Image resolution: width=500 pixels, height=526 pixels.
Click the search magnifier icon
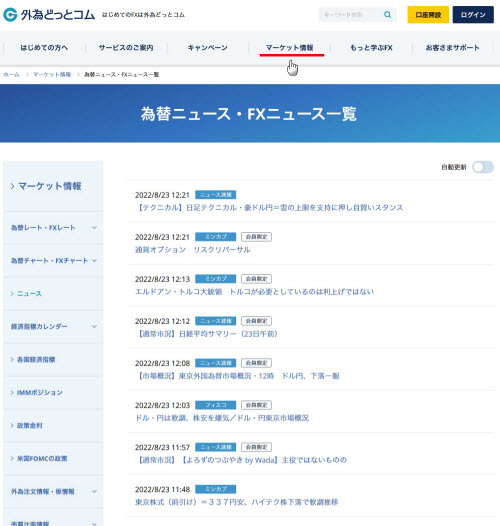(x=387, y=15)
